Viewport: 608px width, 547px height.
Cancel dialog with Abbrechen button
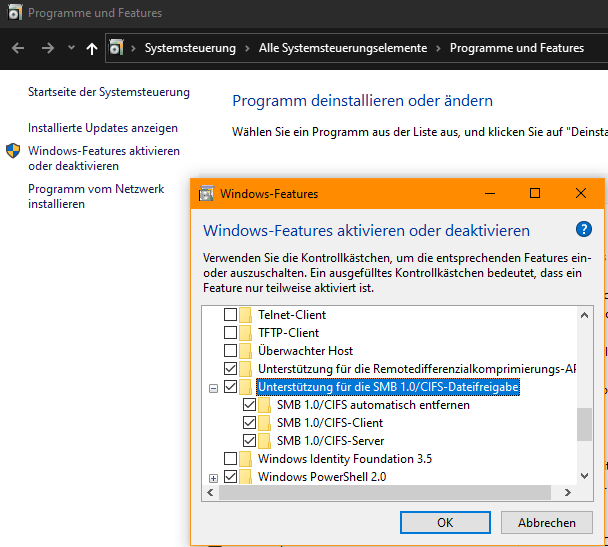[x=547, y=523]
